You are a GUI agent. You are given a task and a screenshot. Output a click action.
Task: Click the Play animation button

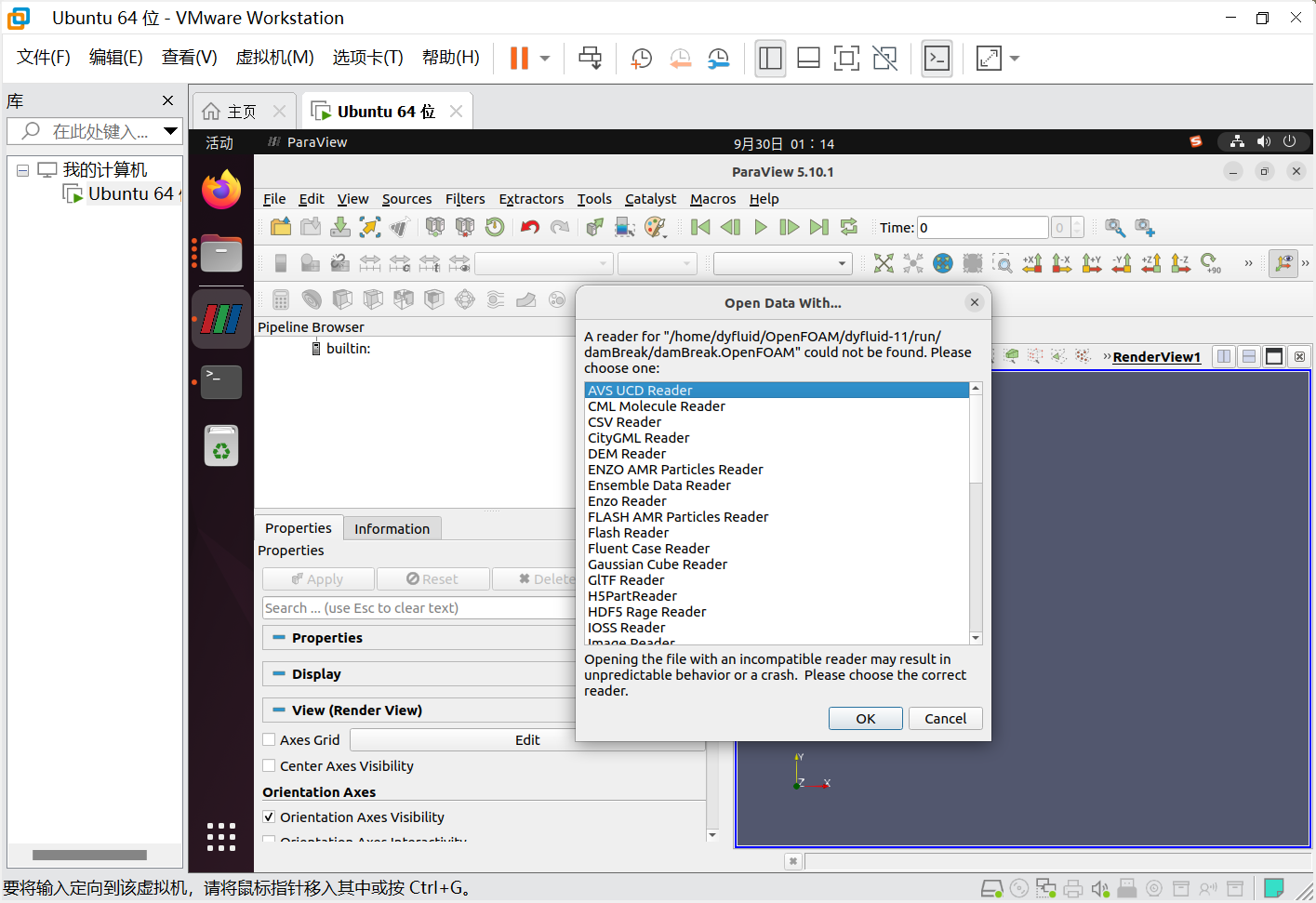click(761, 227)
